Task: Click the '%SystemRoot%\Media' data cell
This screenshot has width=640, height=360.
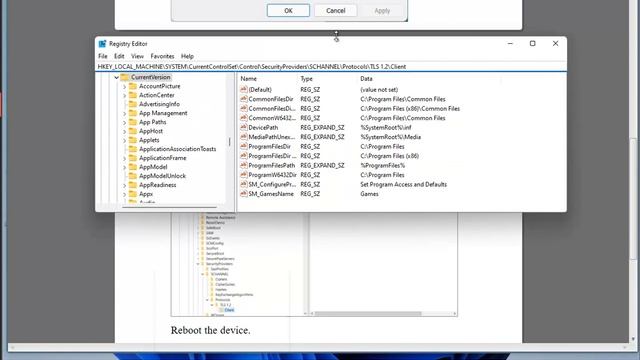Action: tap(390, 137)
